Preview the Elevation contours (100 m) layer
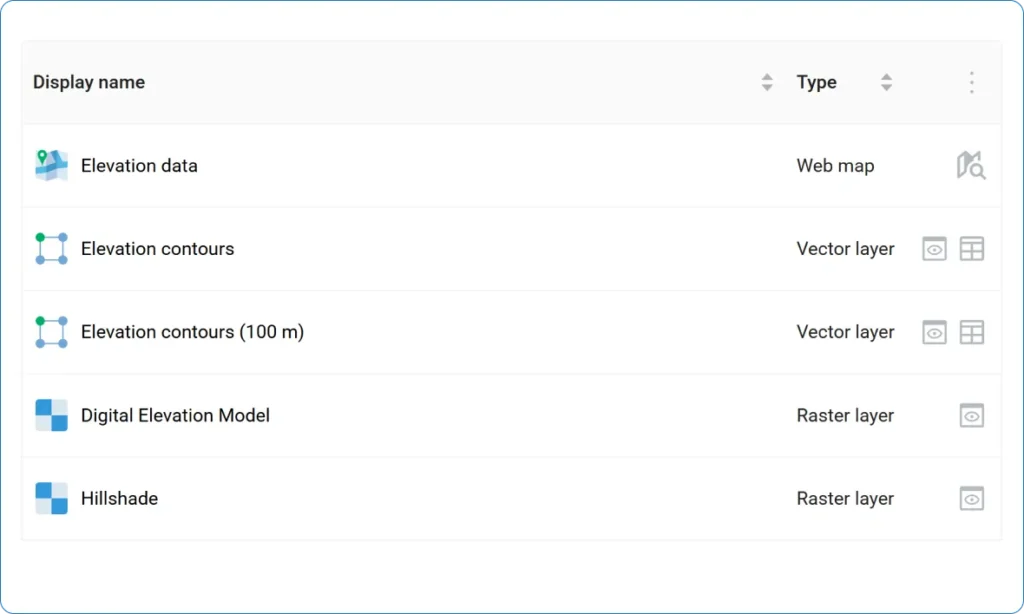The width and height of the screenshot is (1024, 614). tap(934, 332)
